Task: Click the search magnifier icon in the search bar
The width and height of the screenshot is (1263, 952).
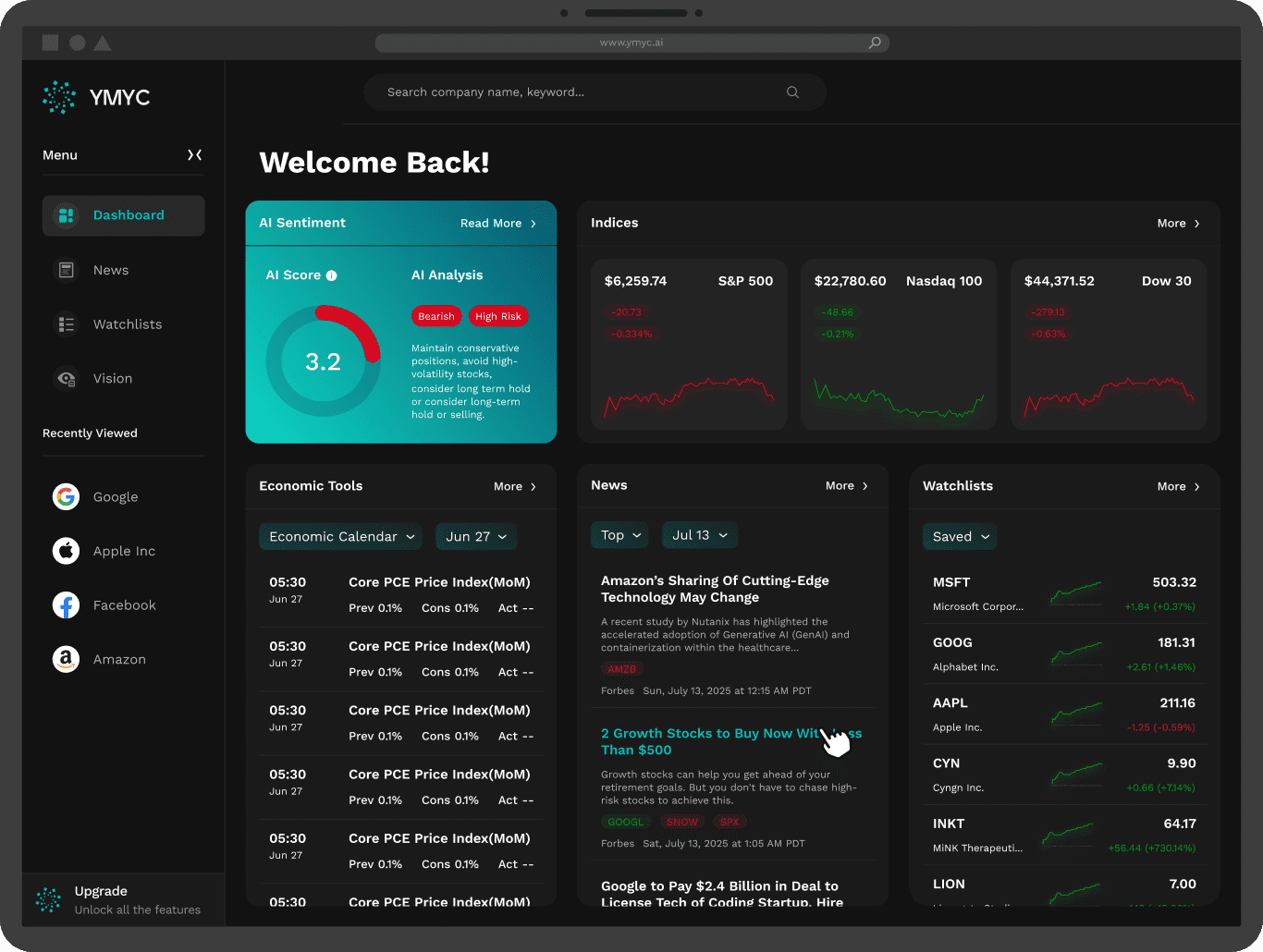Action: [x=792, y=92]
